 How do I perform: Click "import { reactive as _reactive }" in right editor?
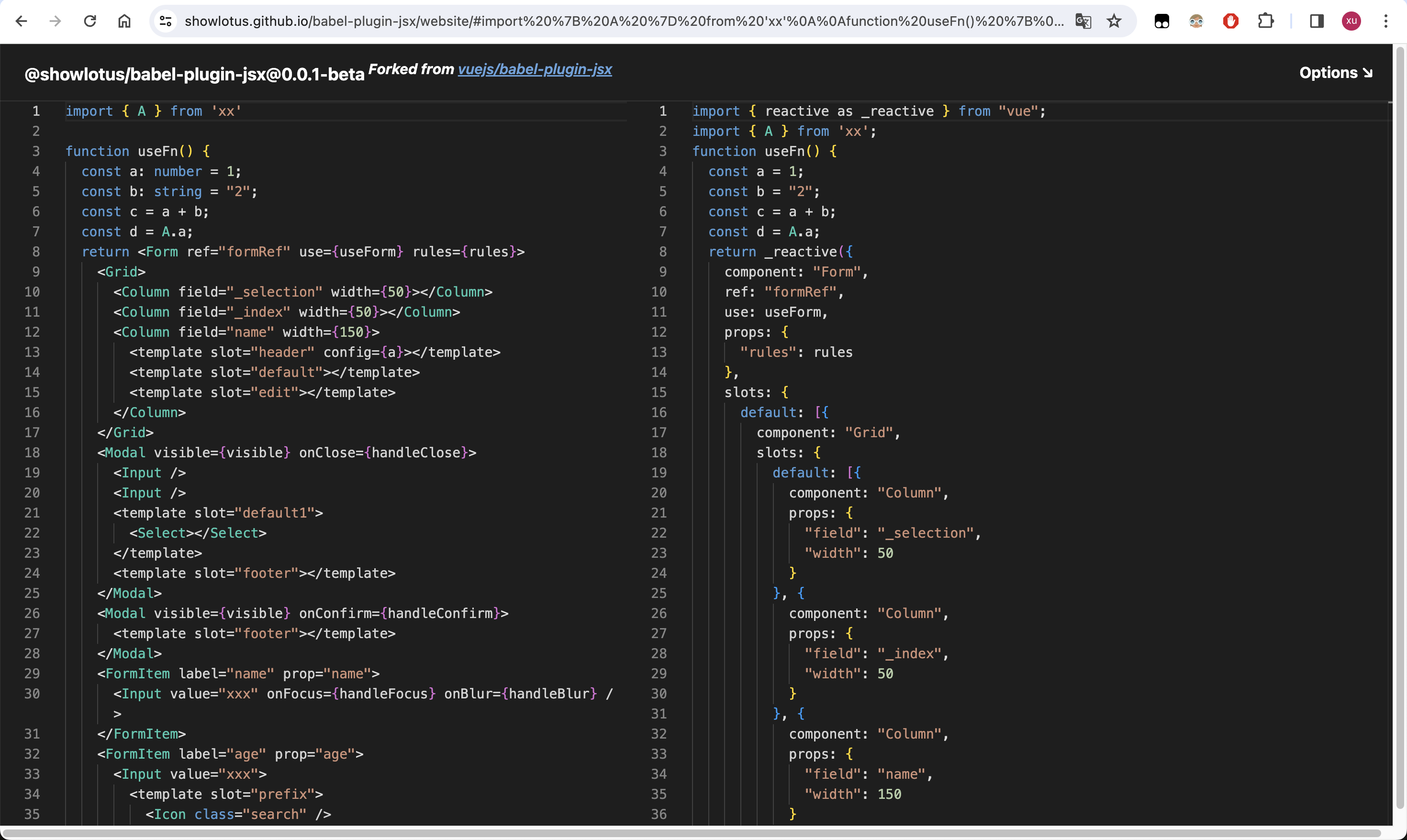tap(869, 111)
